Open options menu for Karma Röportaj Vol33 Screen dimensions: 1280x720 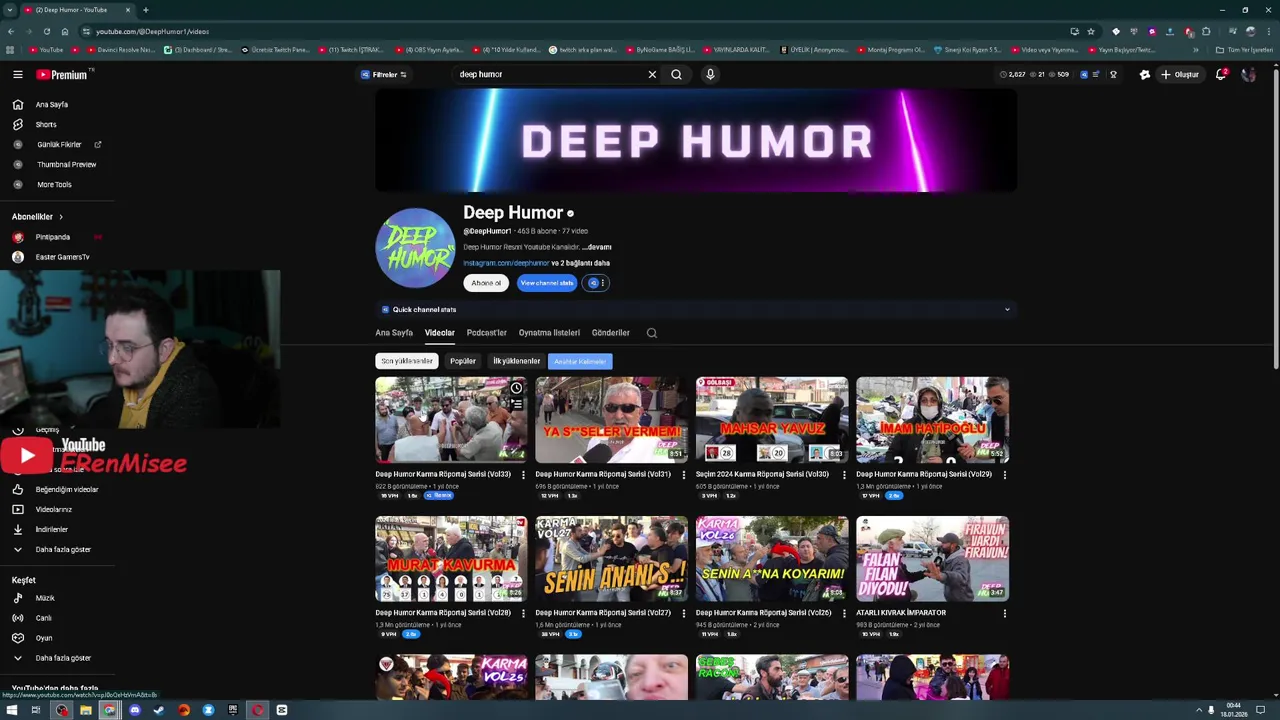pos(523,475)
